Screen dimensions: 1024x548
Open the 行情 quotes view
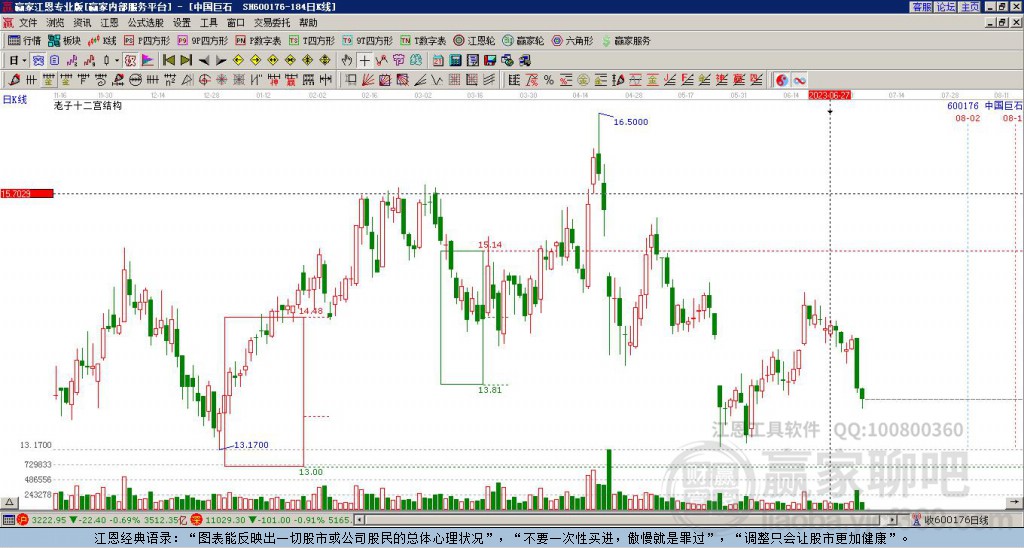click(x=25, y=40)
